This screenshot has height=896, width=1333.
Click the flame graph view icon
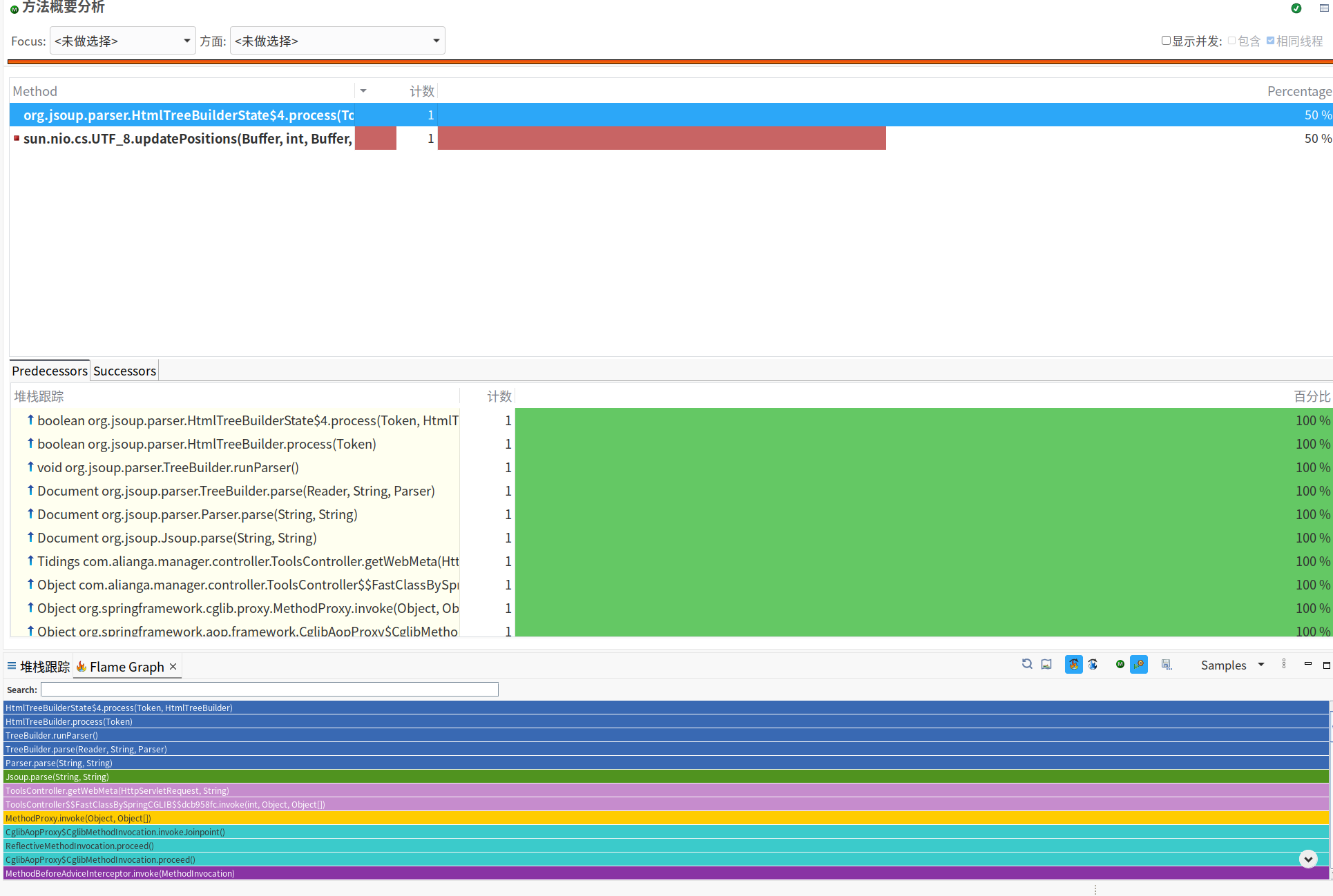pos(1073,665)
